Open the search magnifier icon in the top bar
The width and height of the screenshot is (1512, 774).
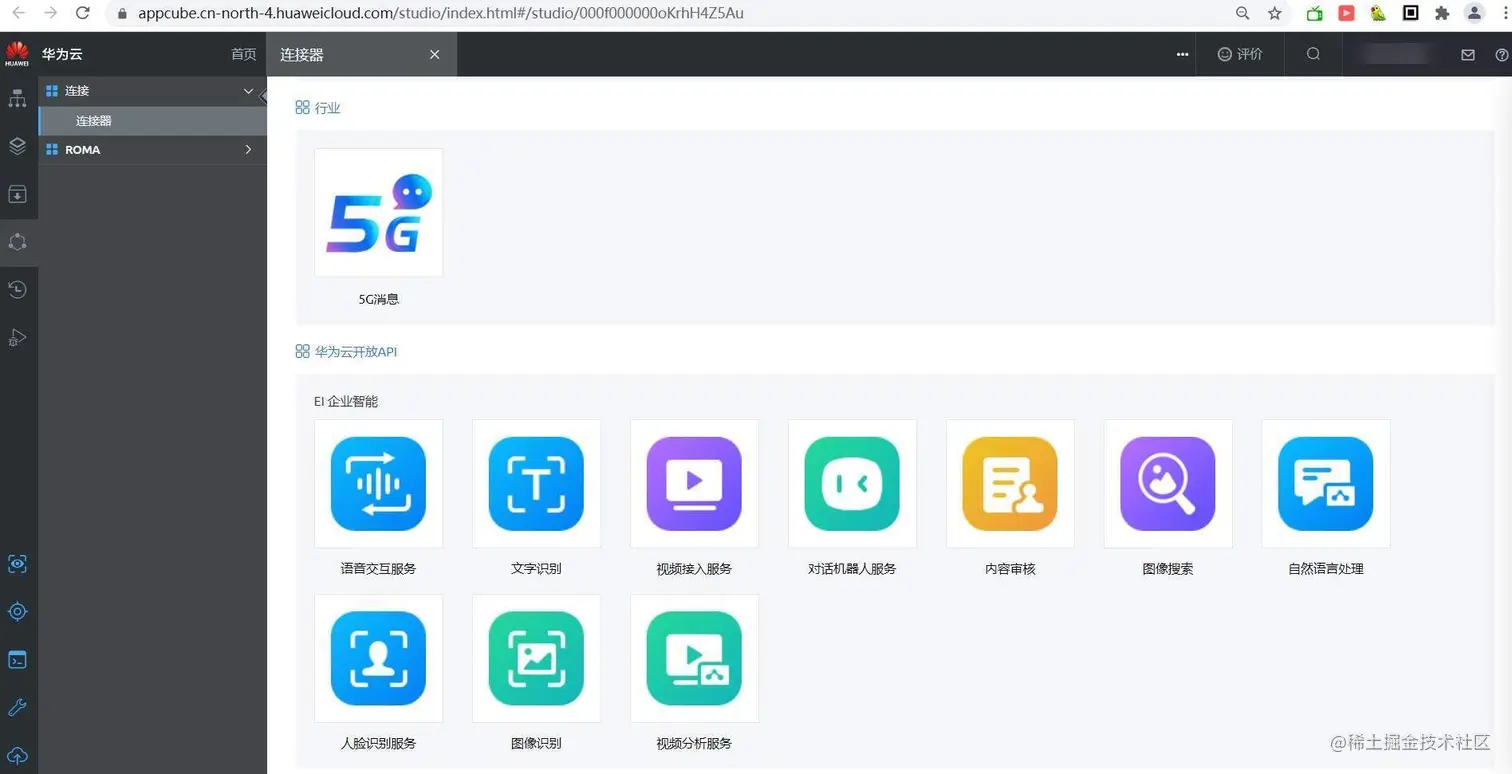1313,54
